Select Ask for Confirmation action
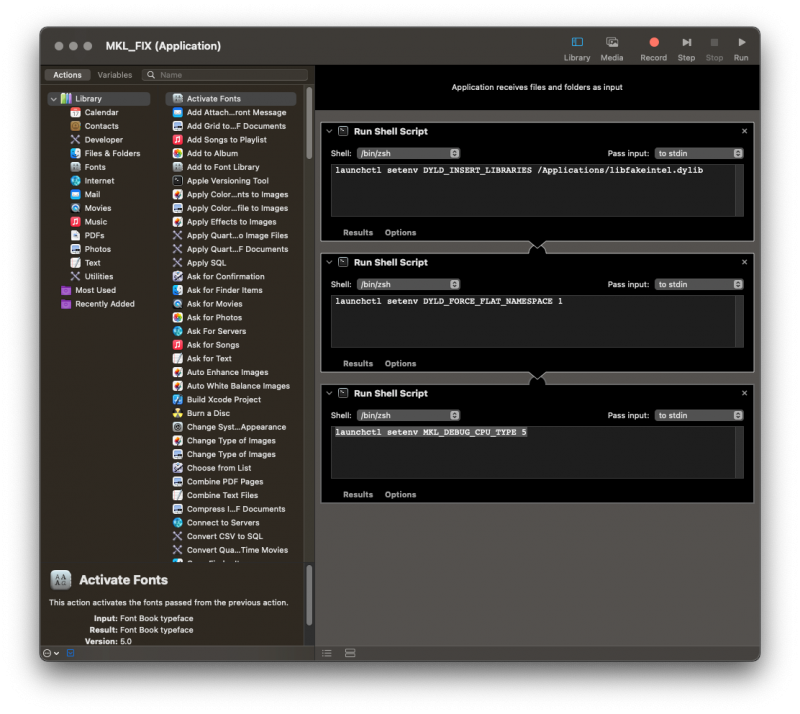 225,277
